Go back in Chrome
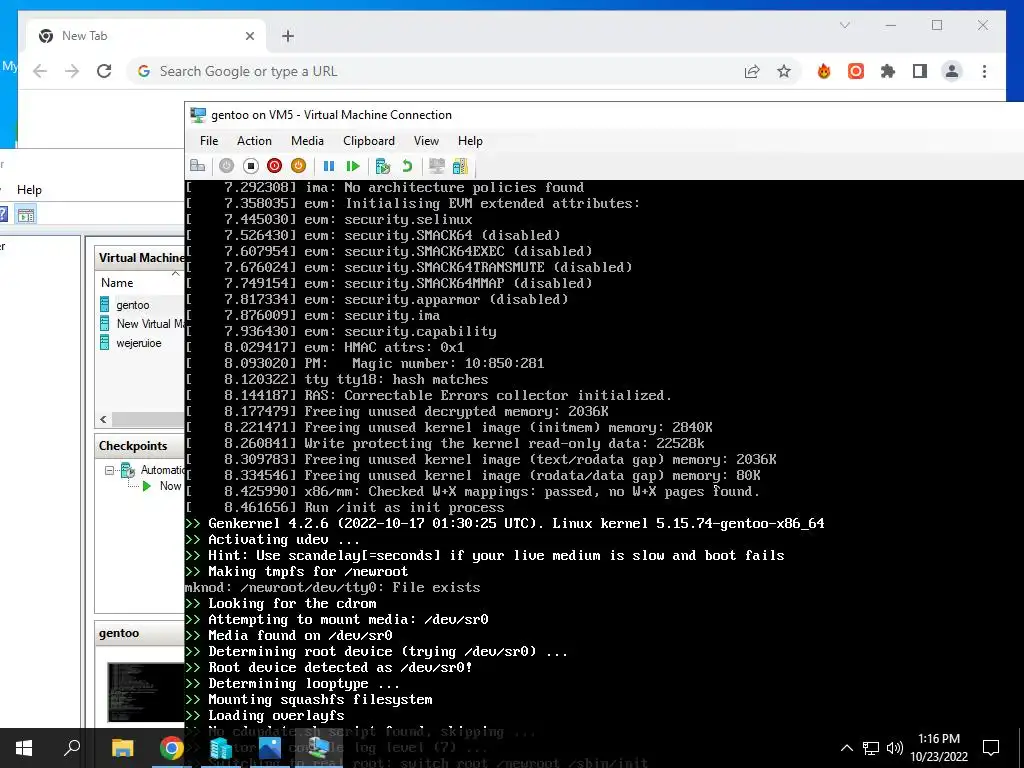The height and width of the screenshot is (768, 1024). point(40,71)
